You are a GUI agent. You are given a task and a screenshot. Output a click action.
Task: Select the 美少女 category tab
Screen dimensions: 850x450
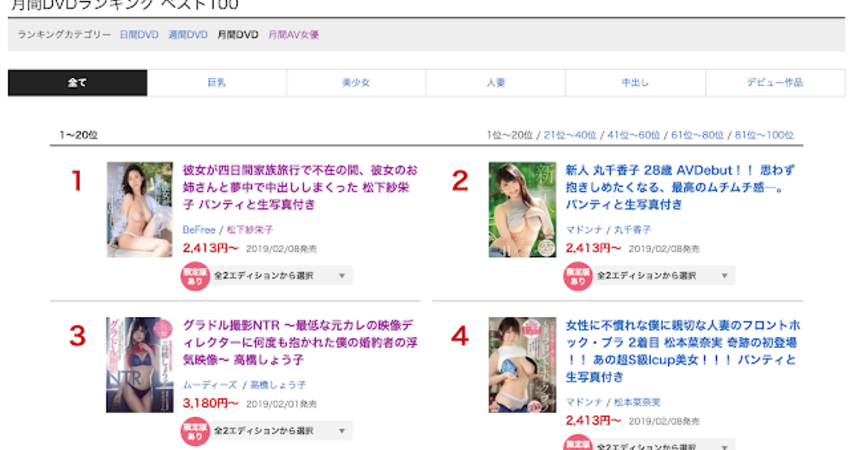[356, 83]
